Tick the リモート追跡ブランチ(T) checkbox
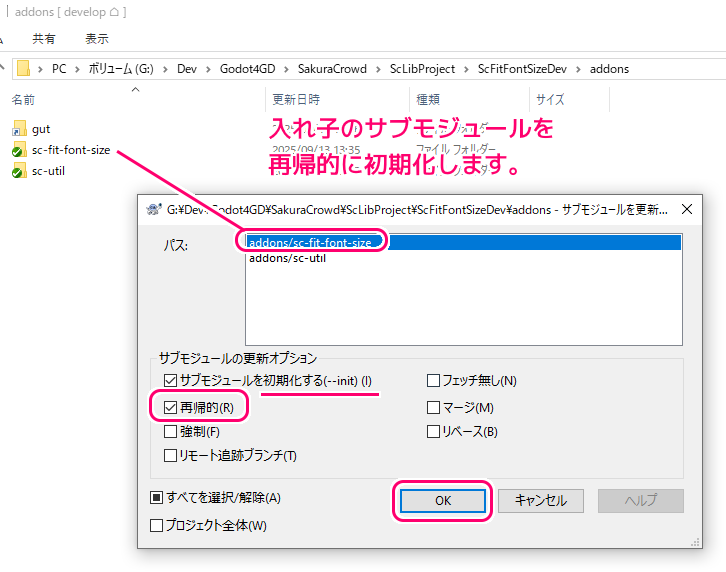 [171, 455]
